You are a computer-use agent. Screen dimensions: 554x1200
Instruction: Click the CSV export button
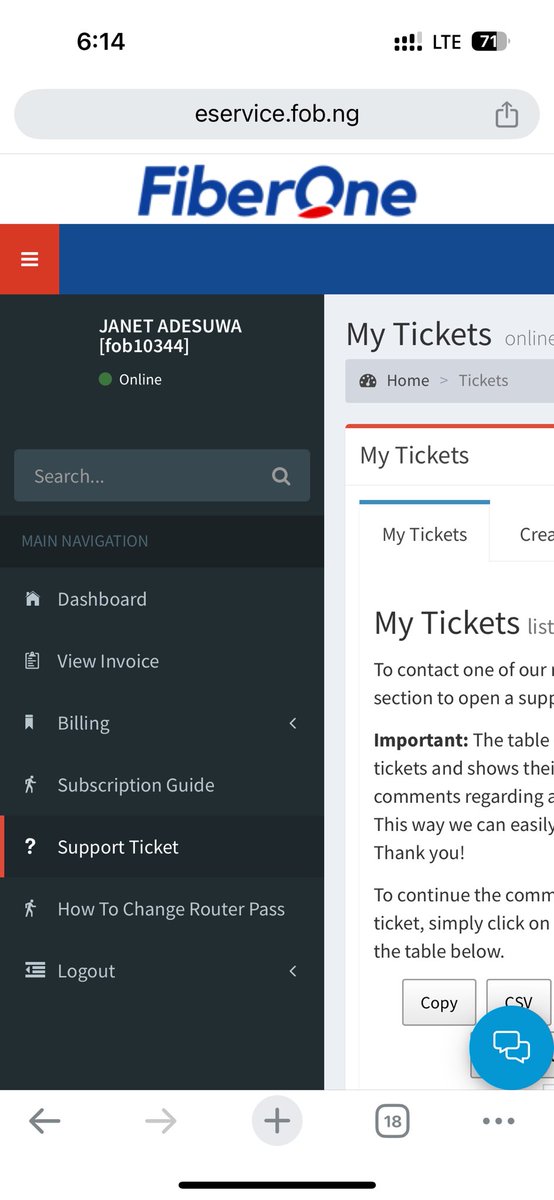(519, 1002)
